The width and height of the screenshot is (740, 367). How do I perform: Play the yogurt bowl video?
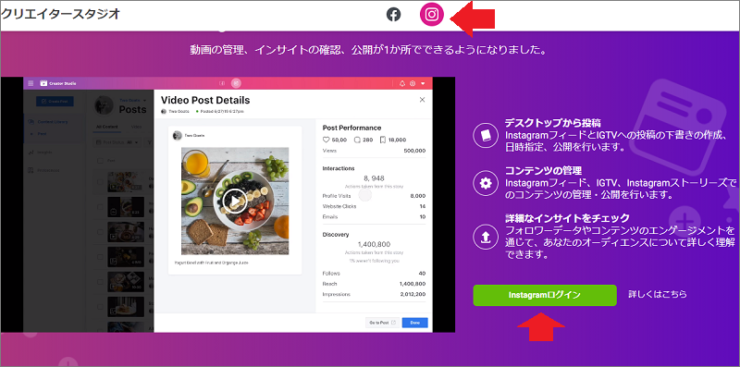click(x=235, y=201)
